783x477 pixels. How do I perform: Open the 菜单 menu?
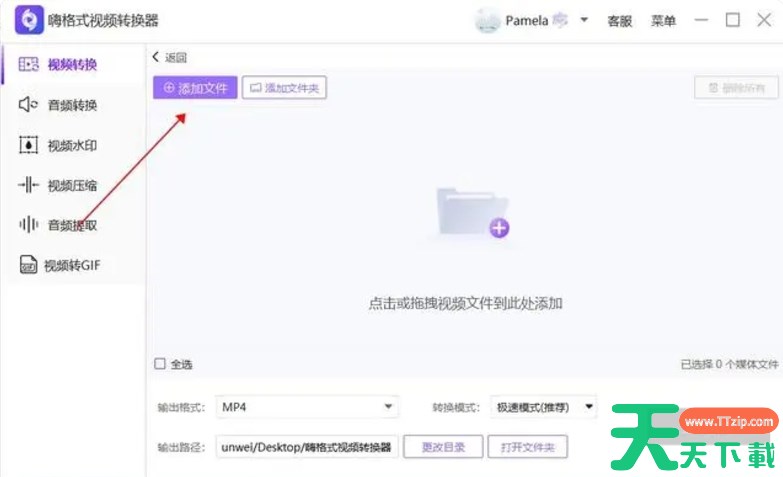663,21
